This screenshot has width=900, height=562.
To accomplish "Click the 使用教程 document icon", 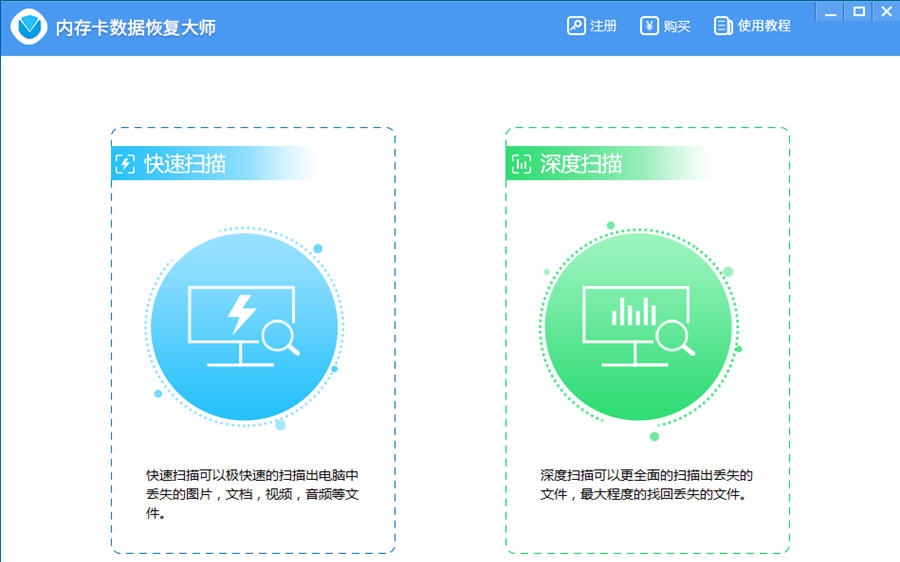I will click(723, 26).
